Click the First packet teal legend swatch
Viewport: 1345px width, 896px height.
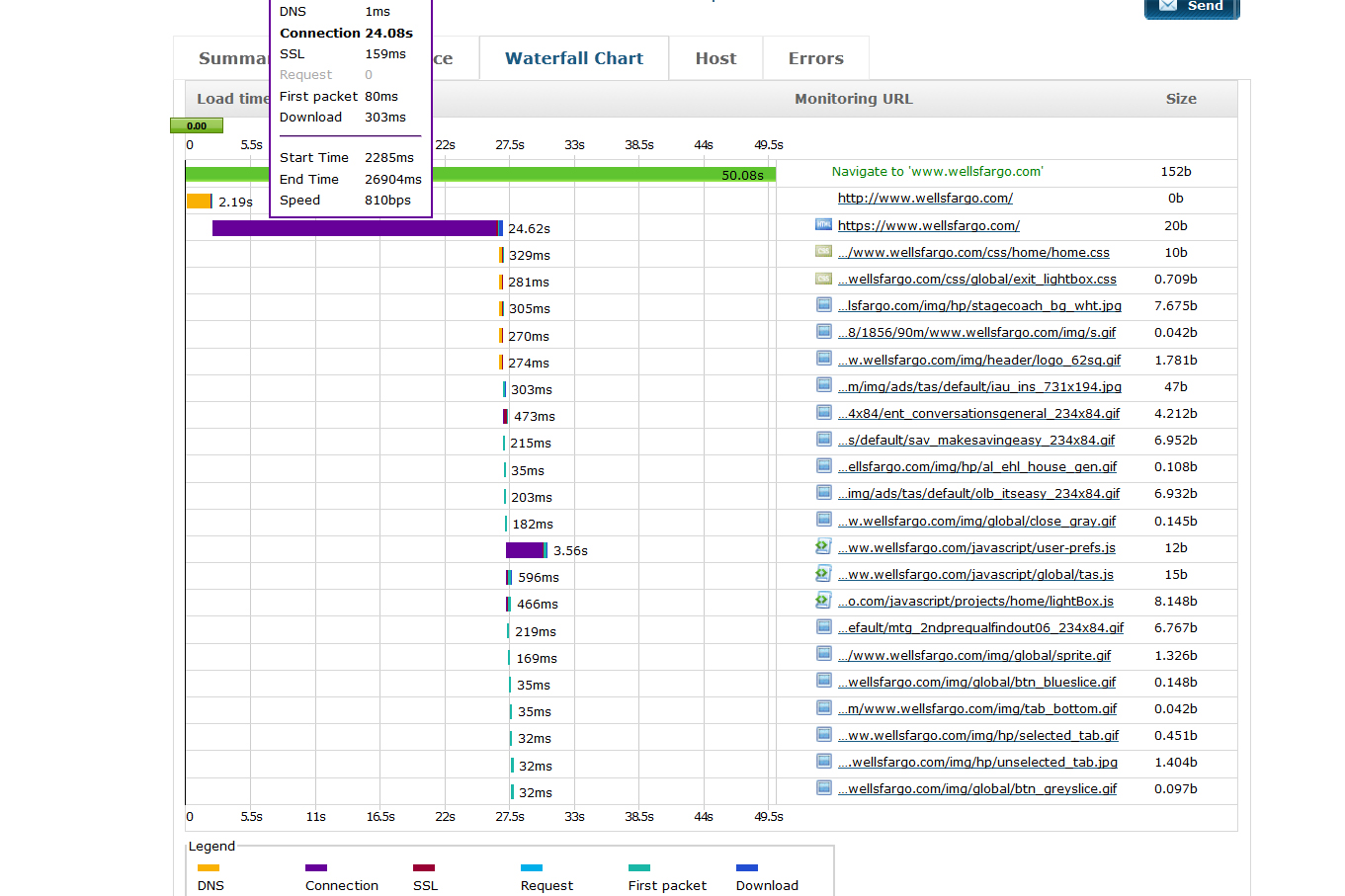639,868
